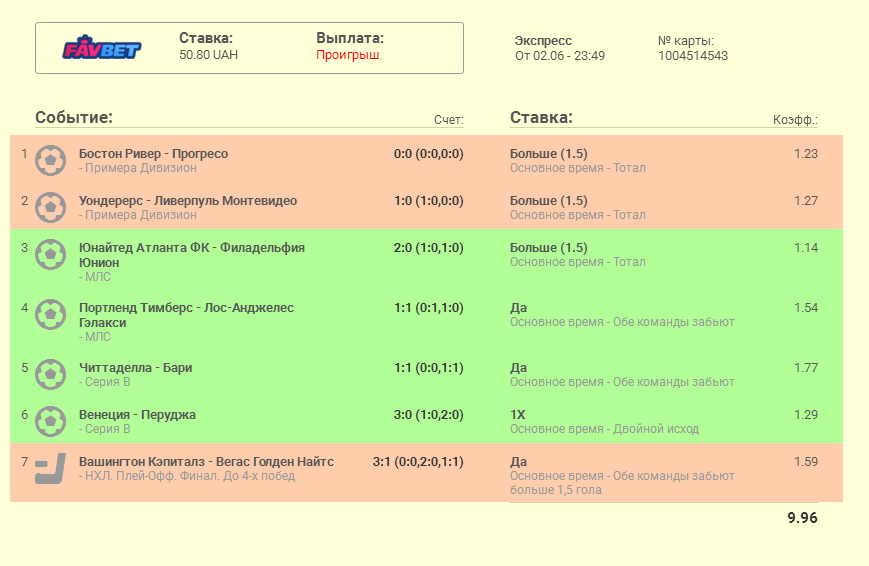
Task: Click coefficient 1.29
Action: pos(806,415)
